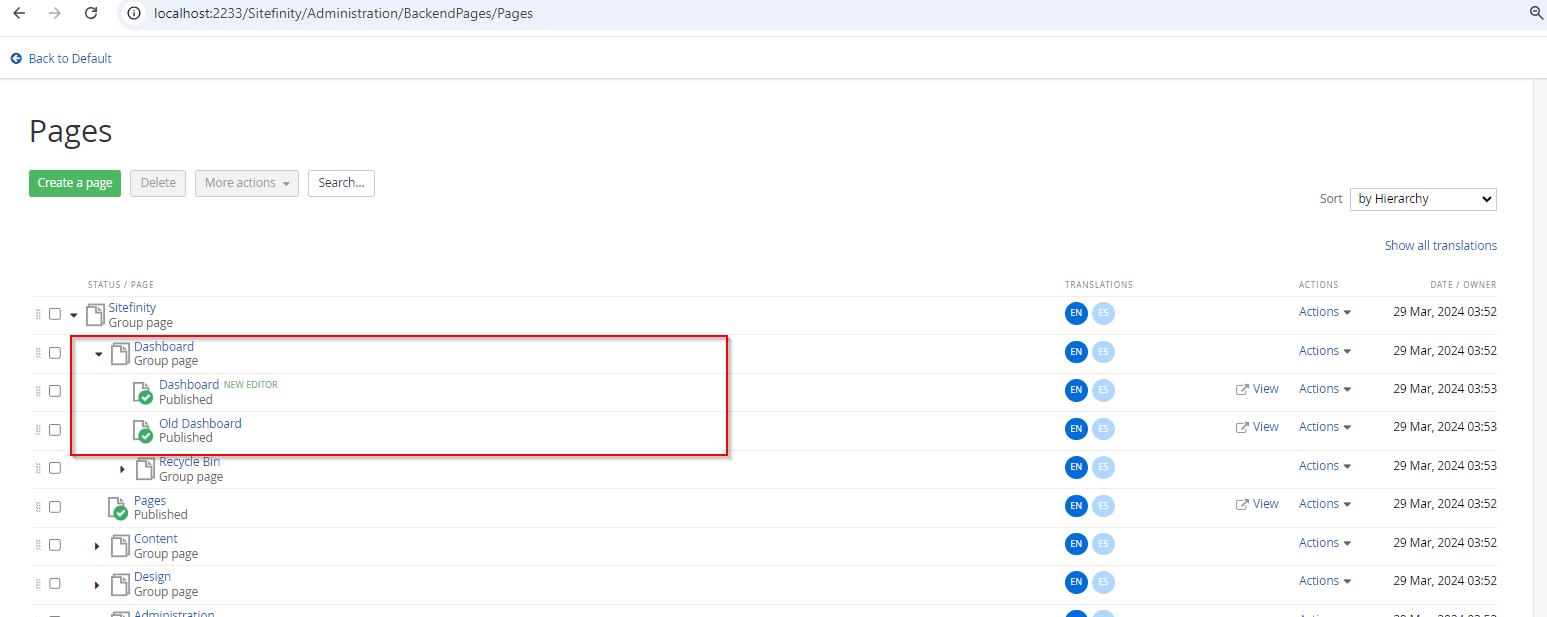The height and width of the screenshot is (617, 1547).
Task: Open the More actions dropdown
Action: (247, 183)
